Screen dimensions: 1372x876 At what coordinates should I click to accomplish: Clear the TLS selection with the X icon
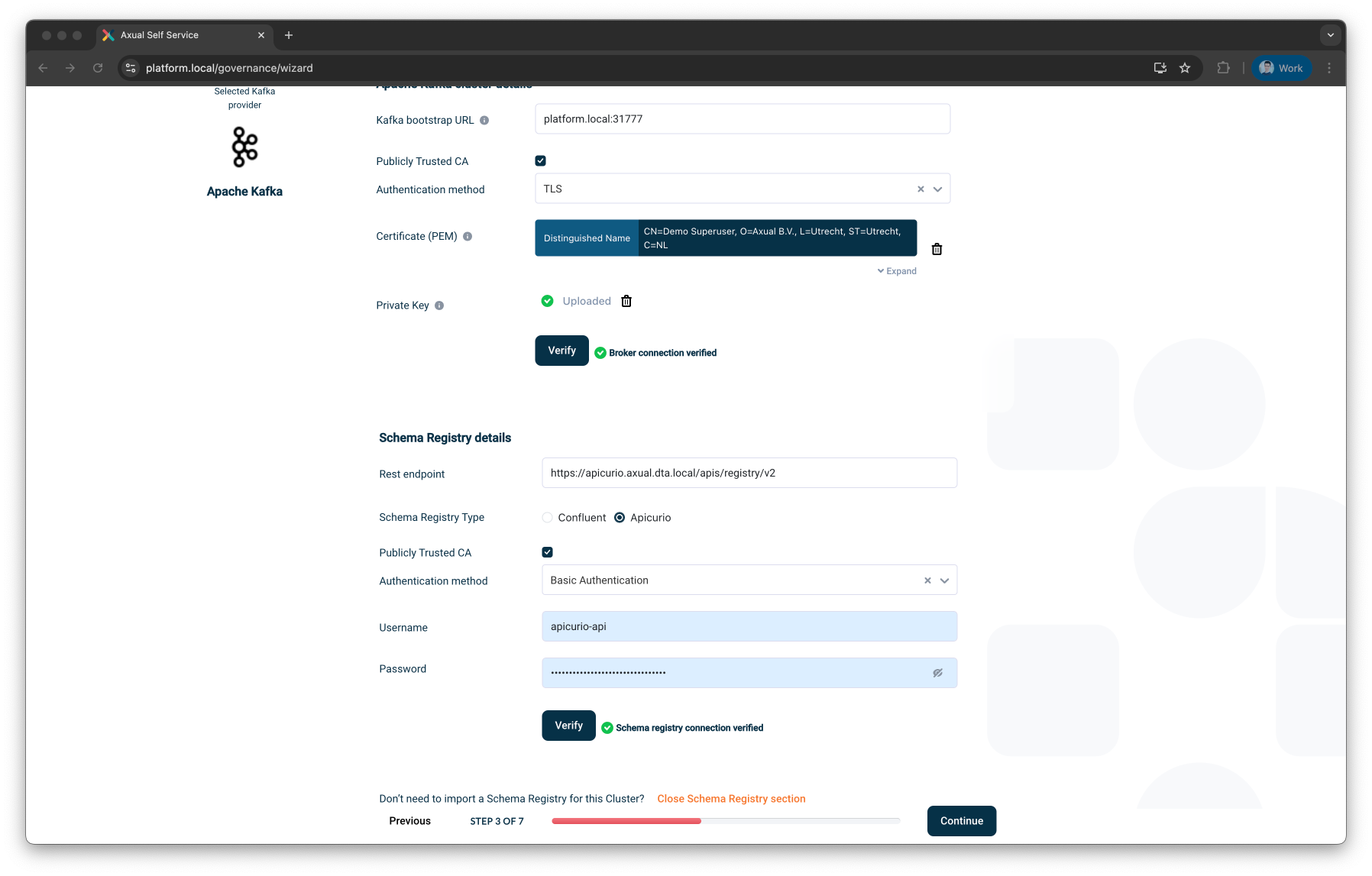(x=920, y=189)
